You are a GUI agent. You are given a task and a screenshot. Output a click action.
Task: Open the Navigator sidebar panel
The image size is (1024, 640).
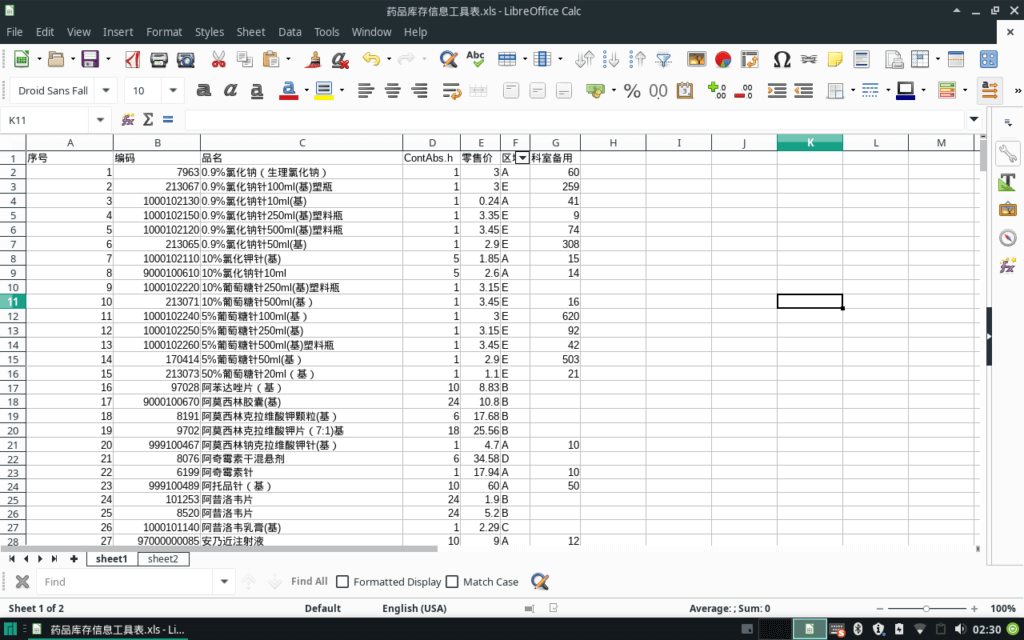click(1007, 238)
